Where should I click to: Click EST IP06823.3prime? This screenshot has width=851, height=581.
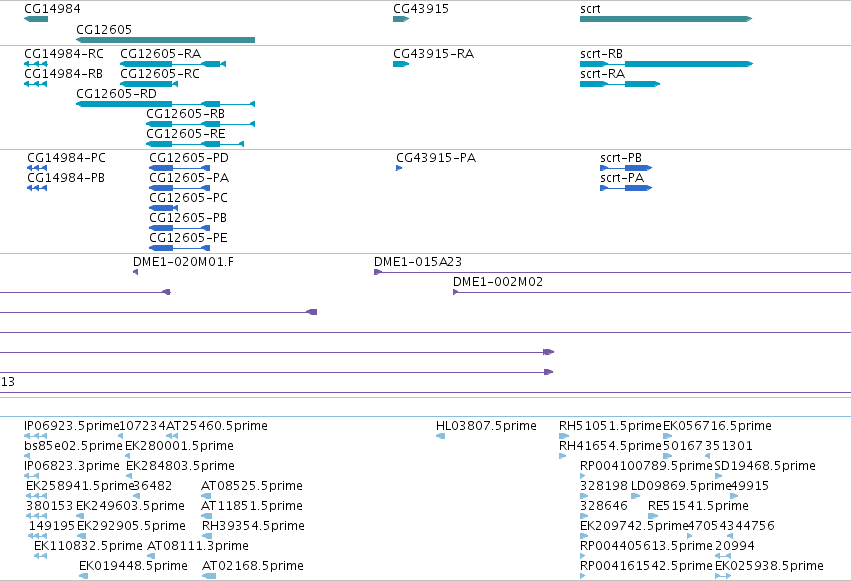point(31,476)
